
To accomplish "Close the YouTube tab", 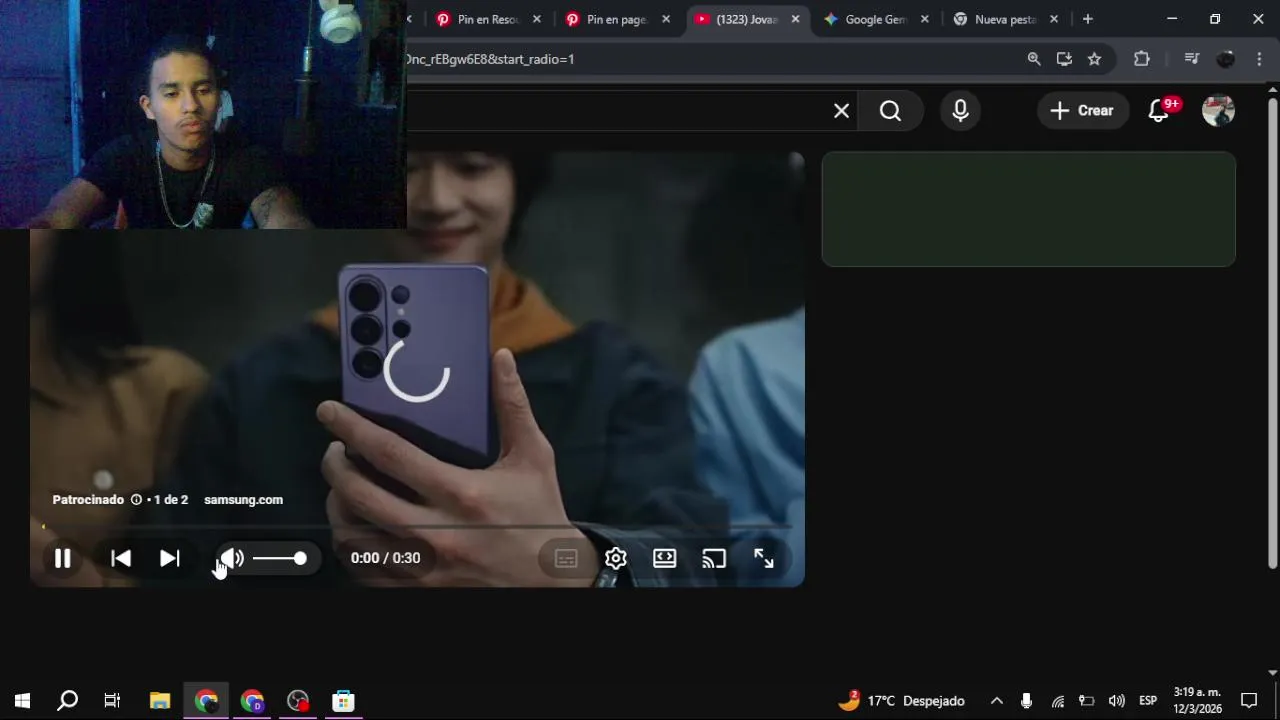I will [796, 19].
